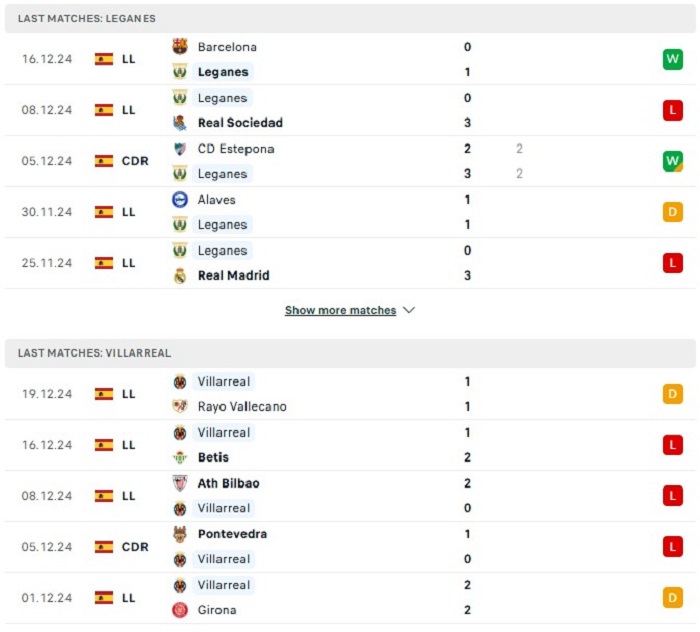
Task: Open the Villarreal vs Girona match row
Action: (350, 598)
